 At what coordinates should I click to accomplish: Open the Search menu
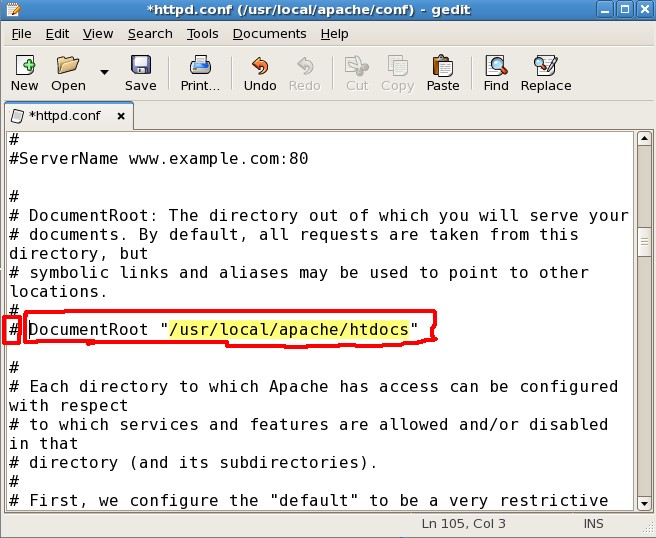(x=150, y=33)
